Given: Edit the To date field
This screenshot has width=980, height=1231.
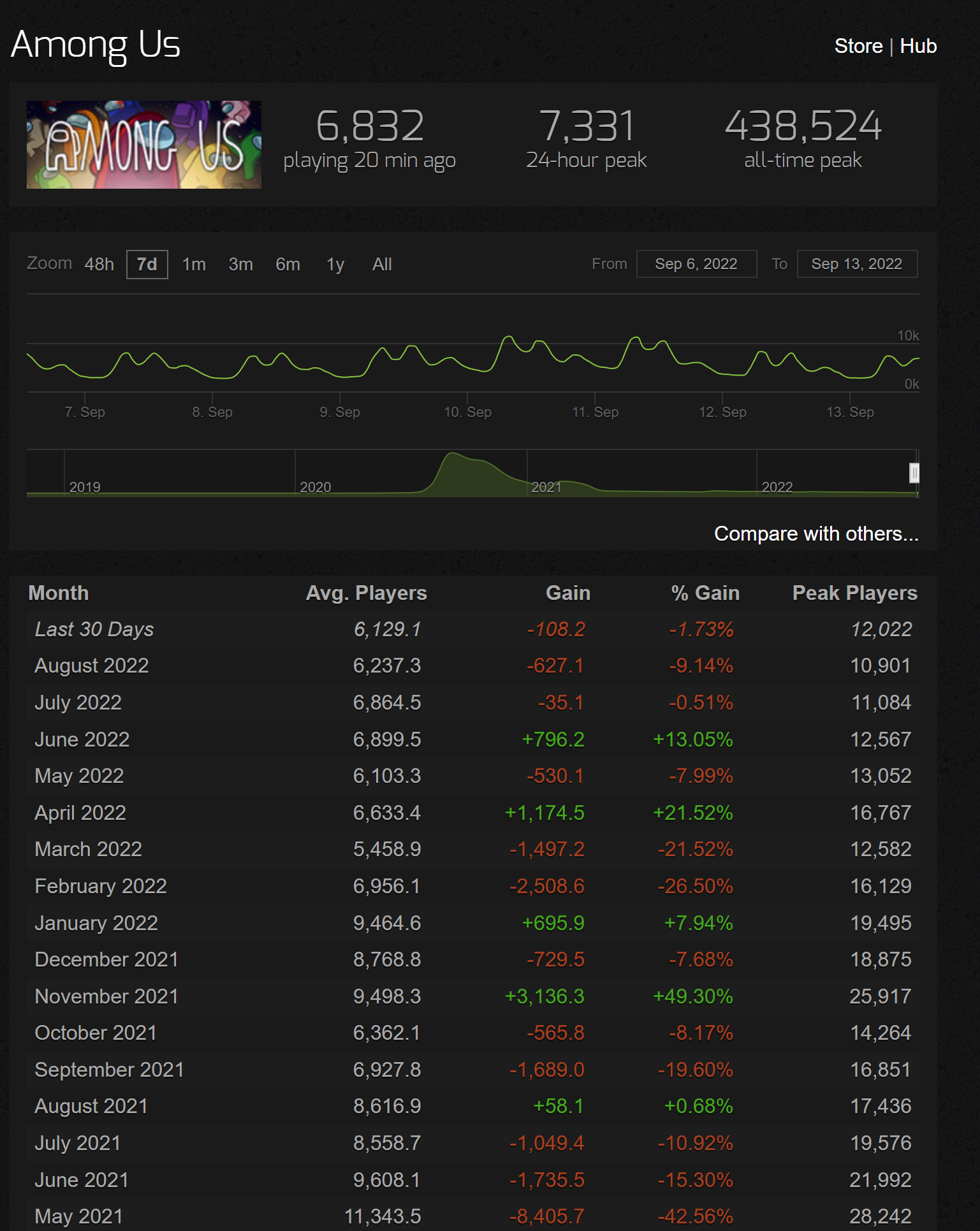Looking at the screenshot, I should click(x=857, y=264).
